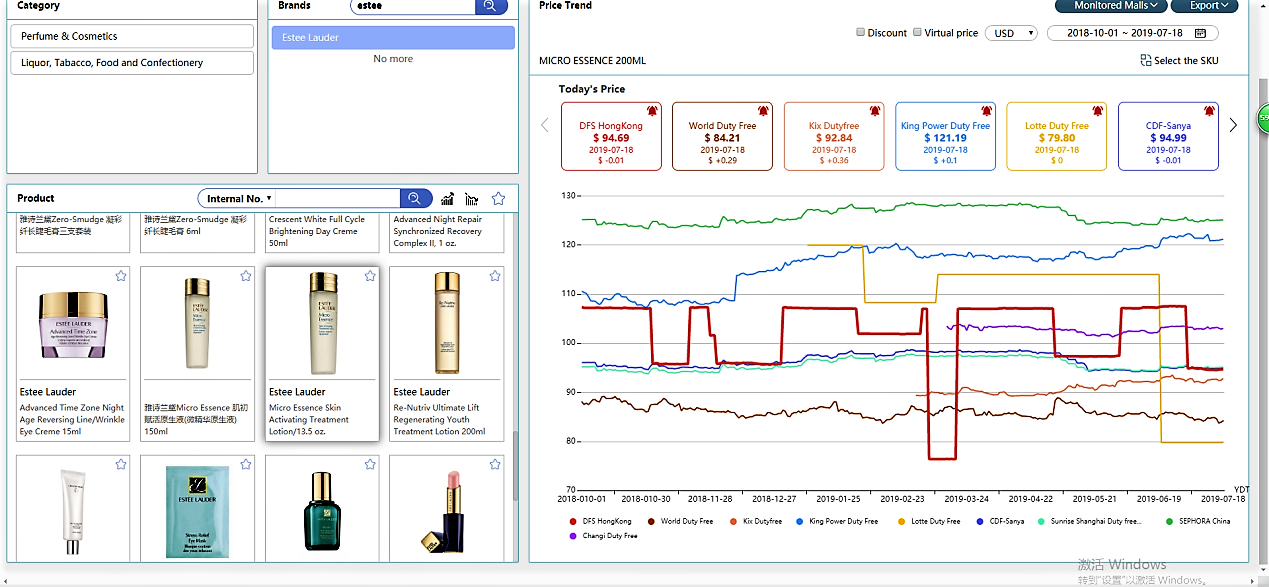Open the World Duty Free price card
Viewport: 1269px width, 587px height.
click(722, 136)
